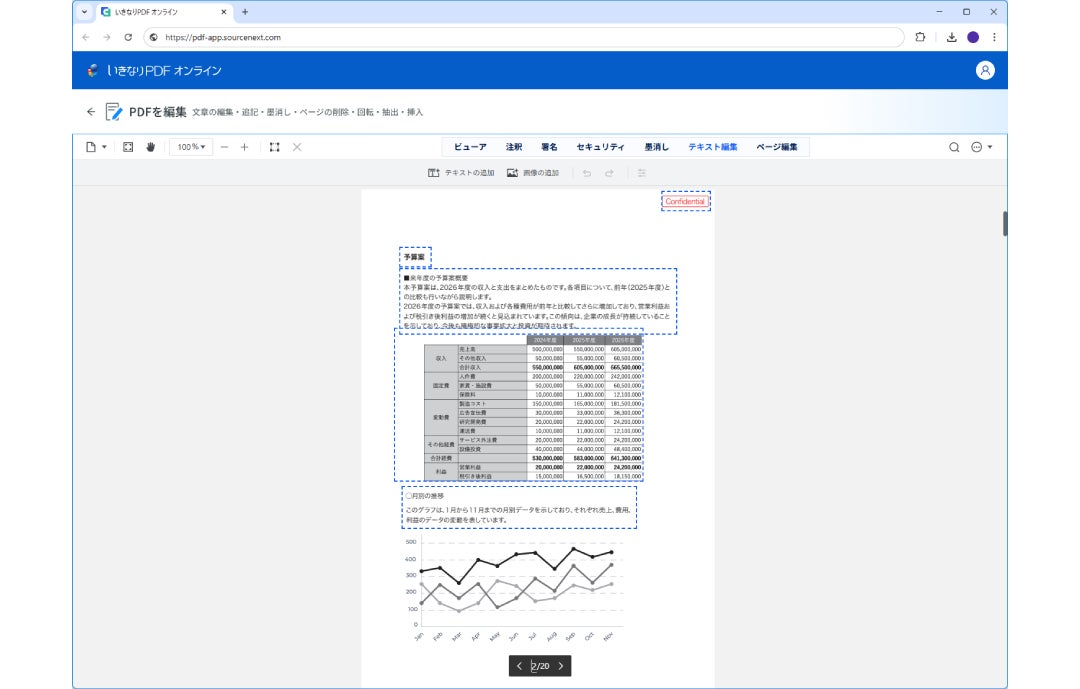The width and height of the screenshot is (1080, 689).
Task: Open the text properties sliders icon
Action: point(642,173)
